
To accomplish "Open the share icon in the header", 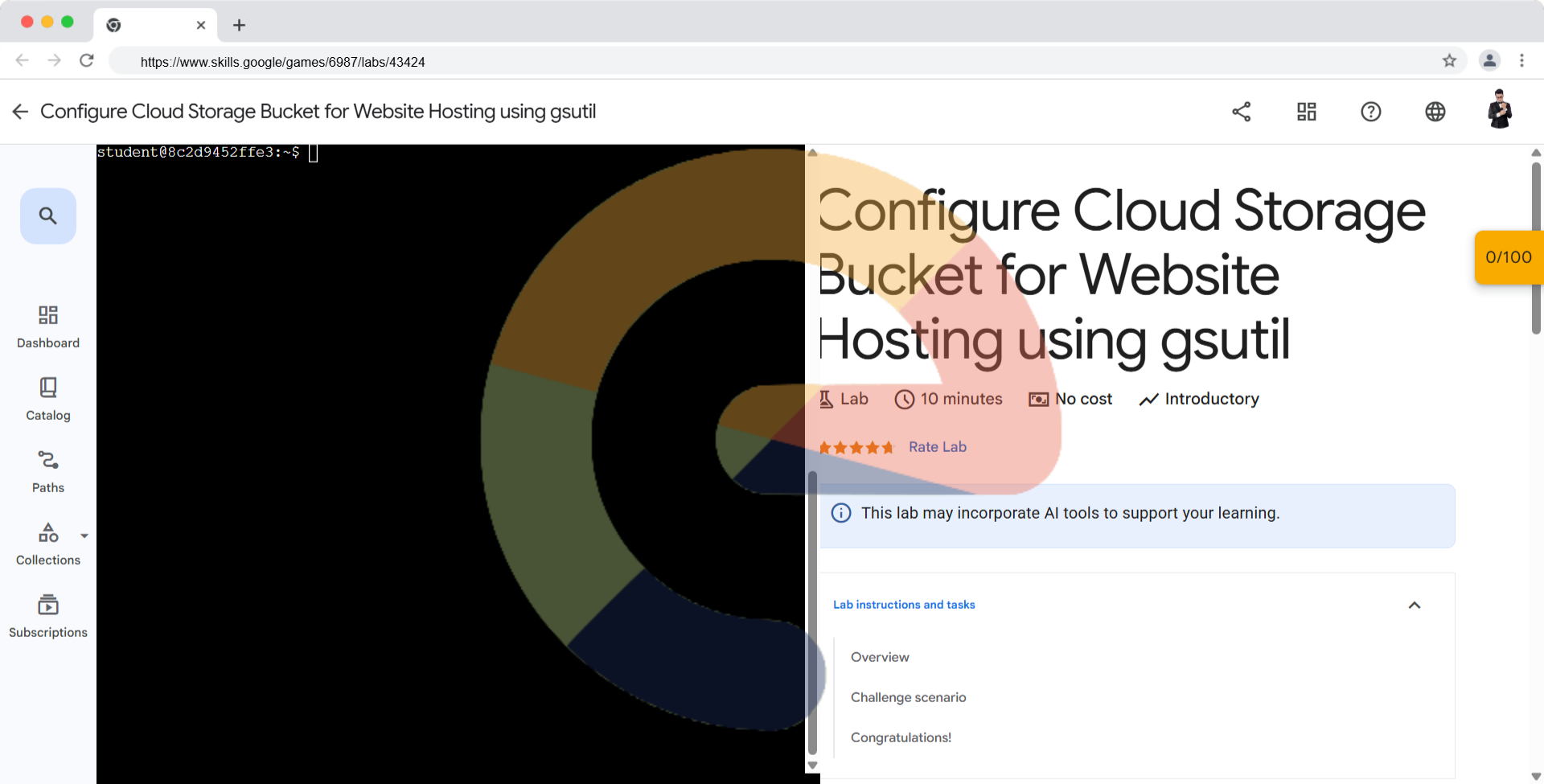I will (1242, 112).
